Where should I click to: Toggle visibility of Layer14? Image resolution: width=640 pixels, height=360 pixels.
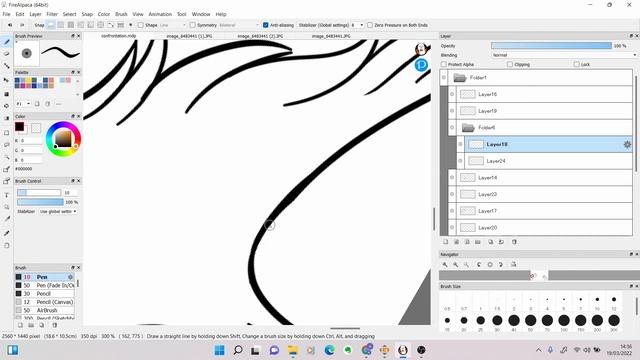452,178
